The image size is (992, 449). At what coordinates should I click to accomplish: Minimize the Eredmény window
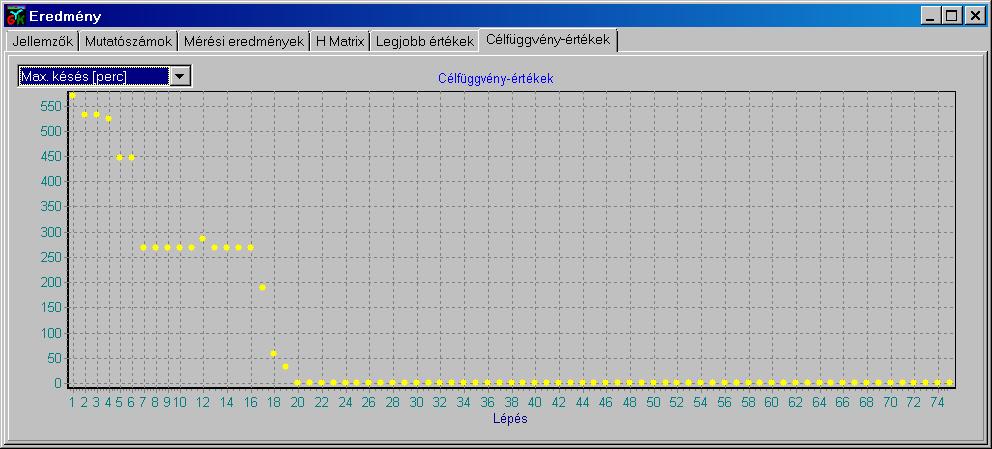pyautogui.click(x=929, y=16)
